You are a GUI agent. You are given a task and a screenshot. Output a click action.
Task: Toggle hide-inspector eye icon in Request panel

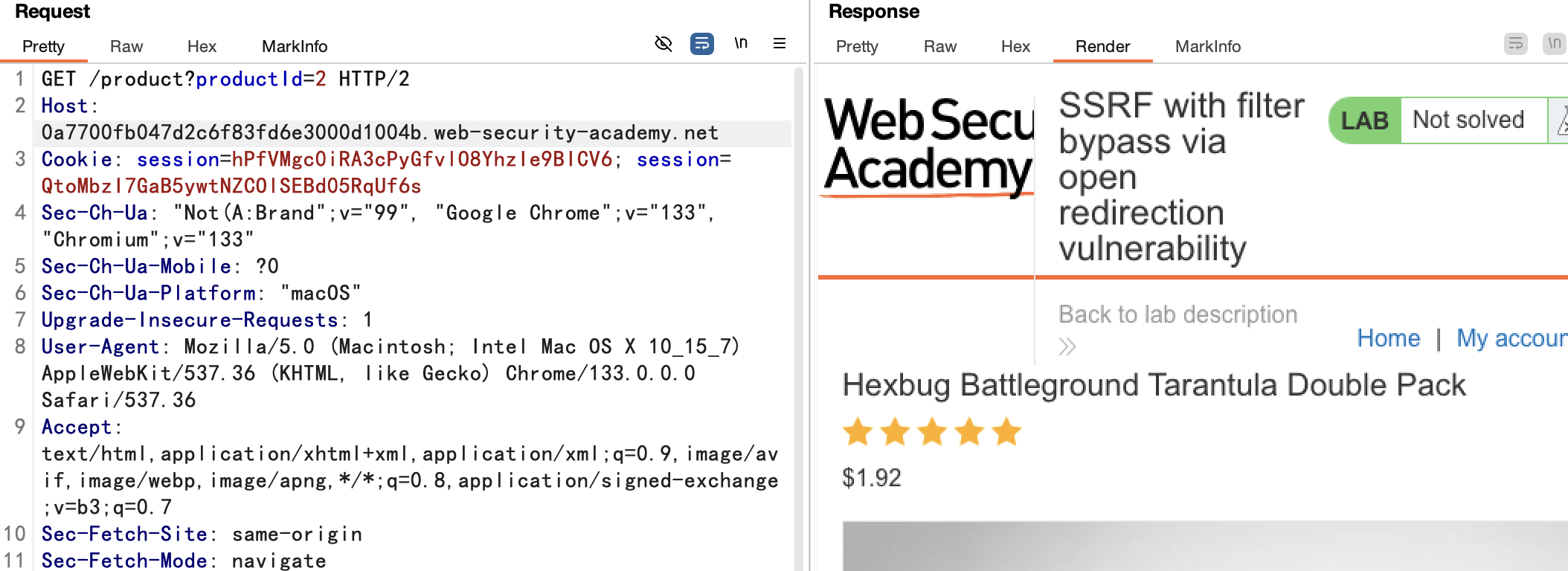tap(663, 44)
